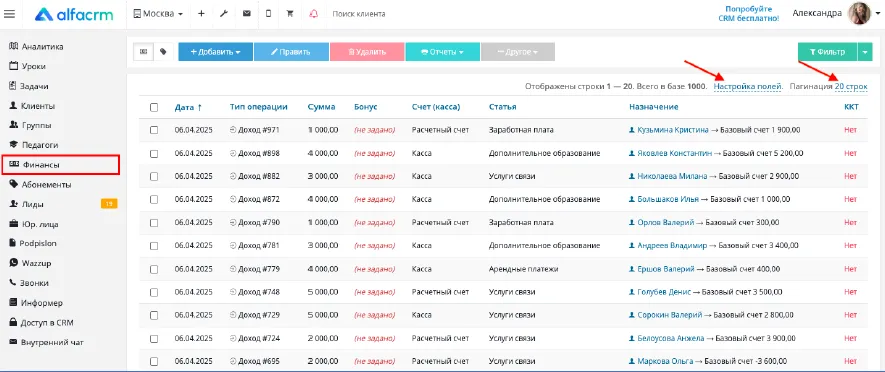Select the Доход #781 row checkbox

tap(154, 246)
